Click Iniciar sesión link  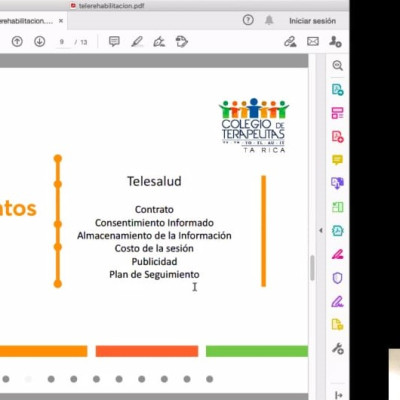click(312, 21)
